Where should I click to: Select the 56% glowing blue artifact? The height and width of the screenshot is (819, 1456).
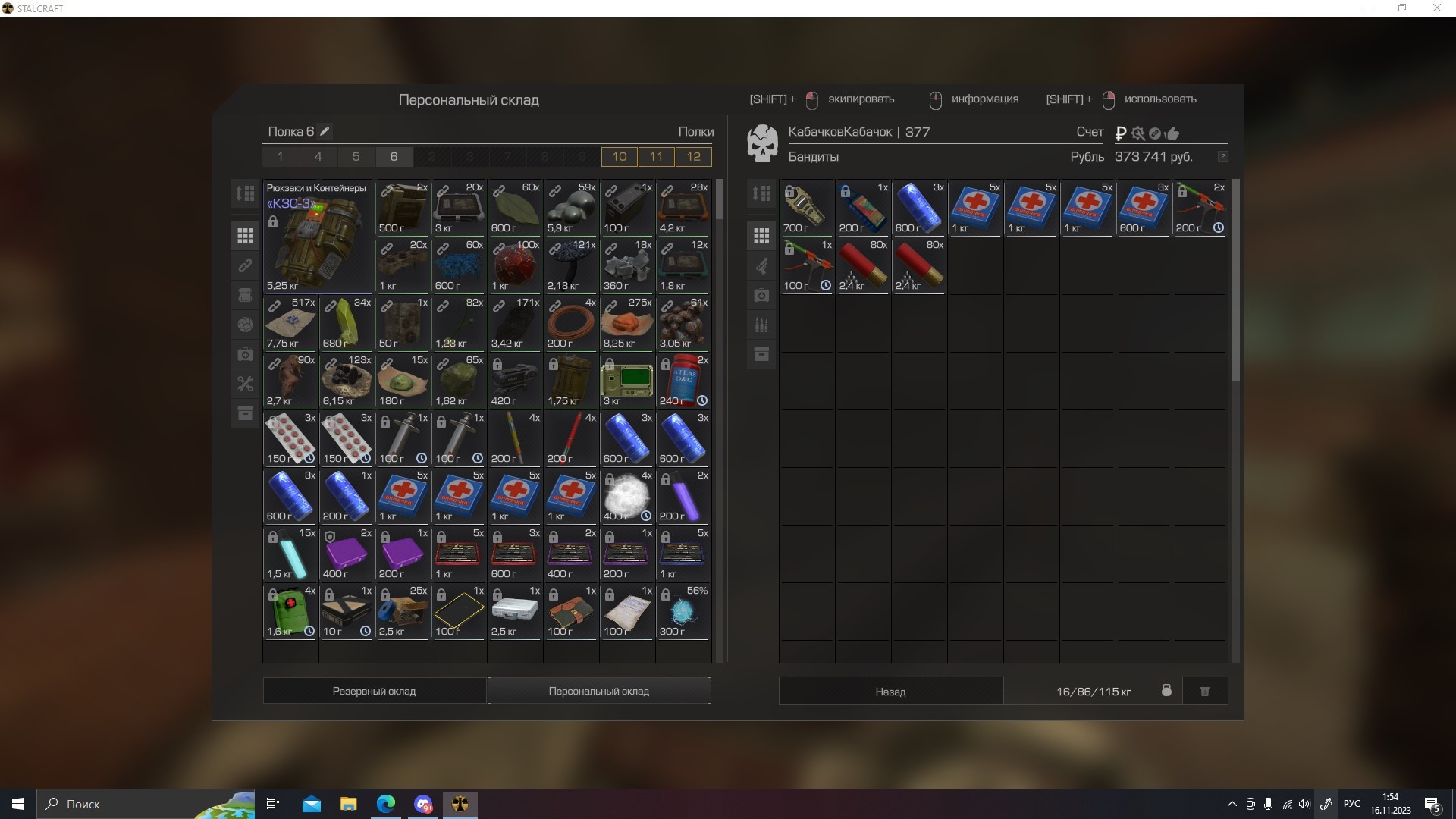(x=683, y=611)
